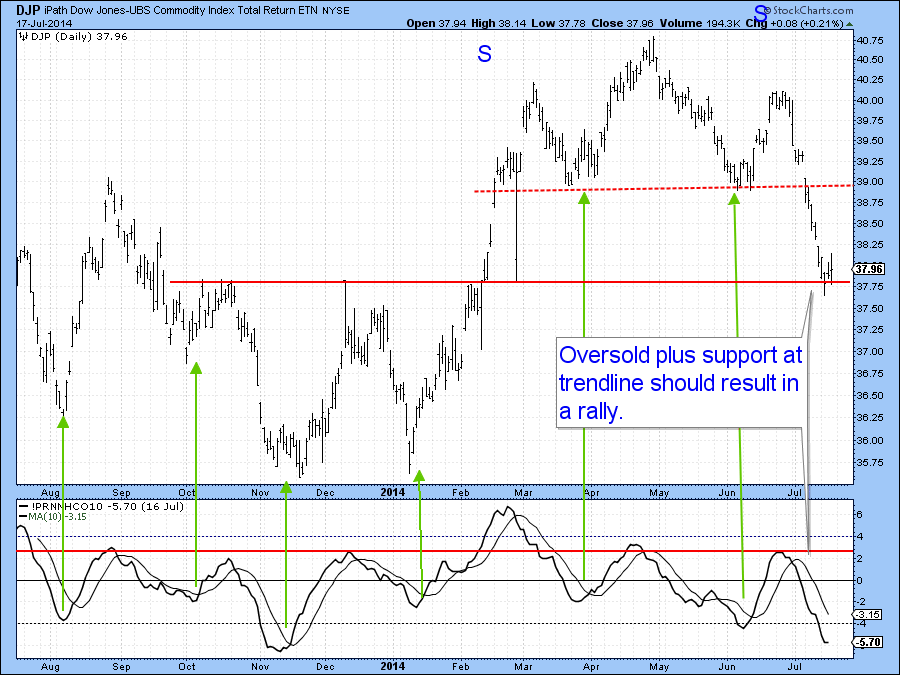Click the green arrowhead below October price bars
Viewport: 900px width, 675px height.
tap(196, 367)
